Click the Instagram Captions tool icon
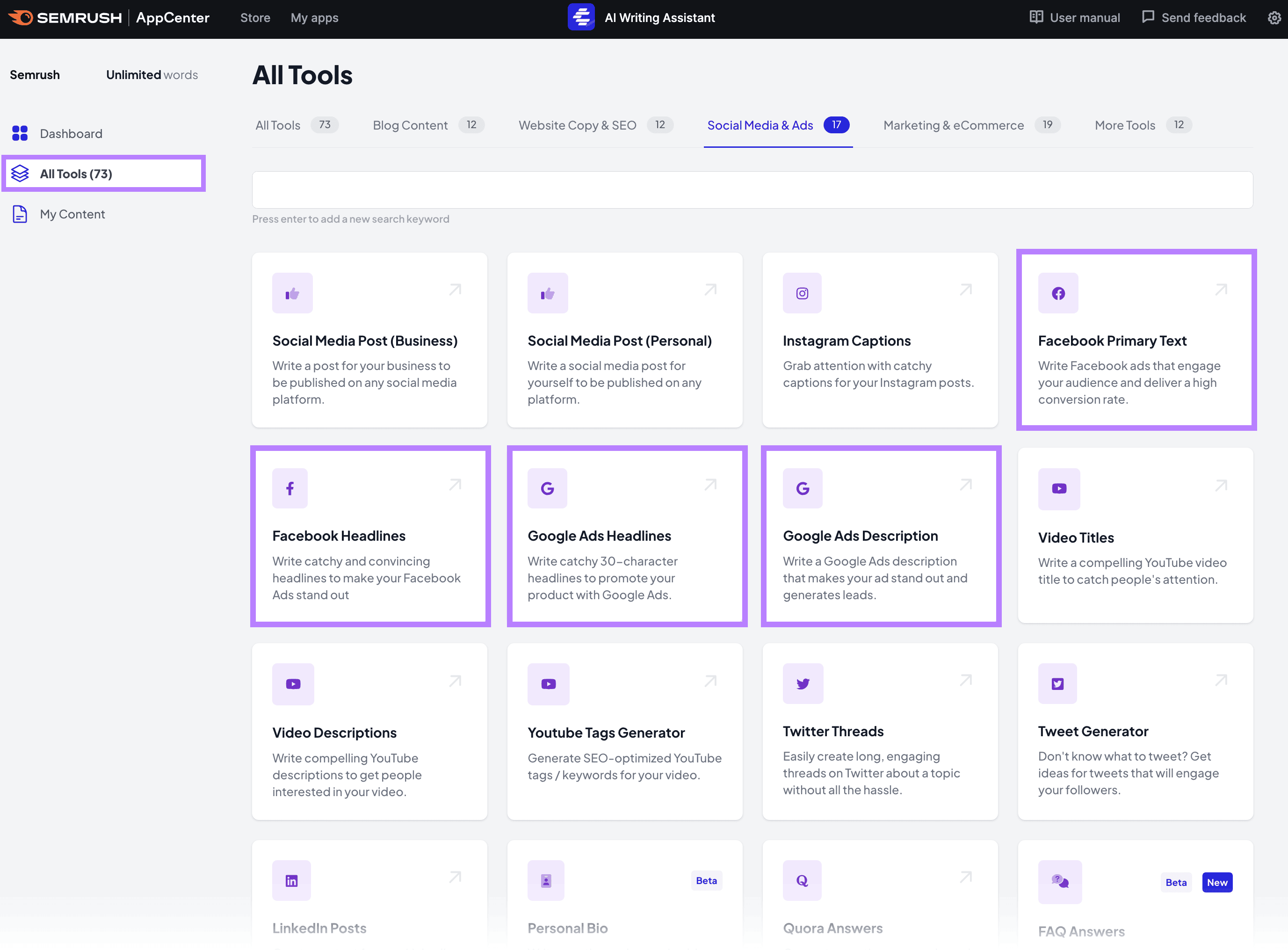Viewport: 1288px width, 950px height. pyautogui.click(x=802, y=293)
